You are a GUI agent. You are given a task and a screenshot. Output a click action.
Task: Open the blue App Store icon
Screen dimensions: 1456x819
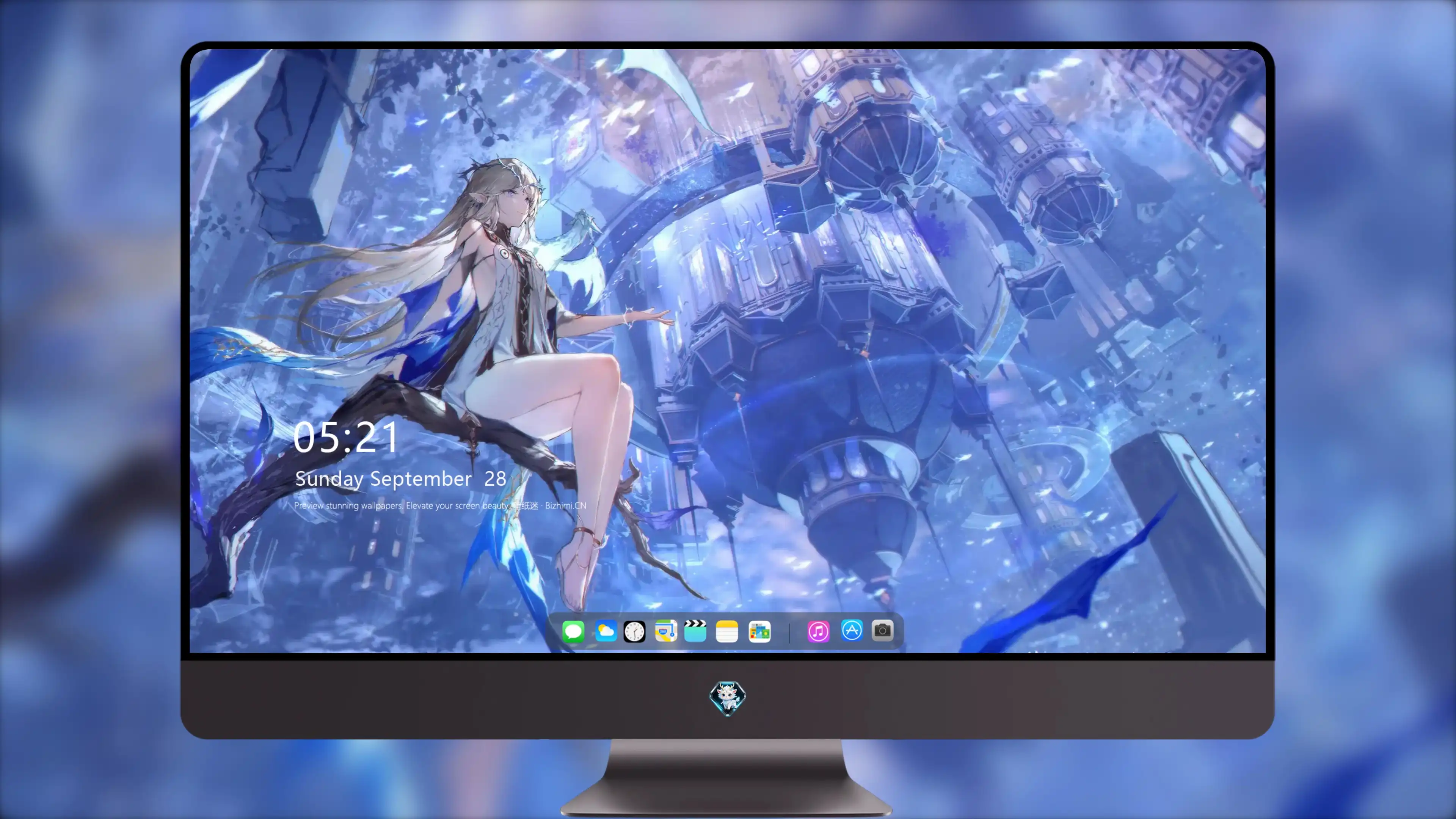pyautogui.click(x=852, y=630)
